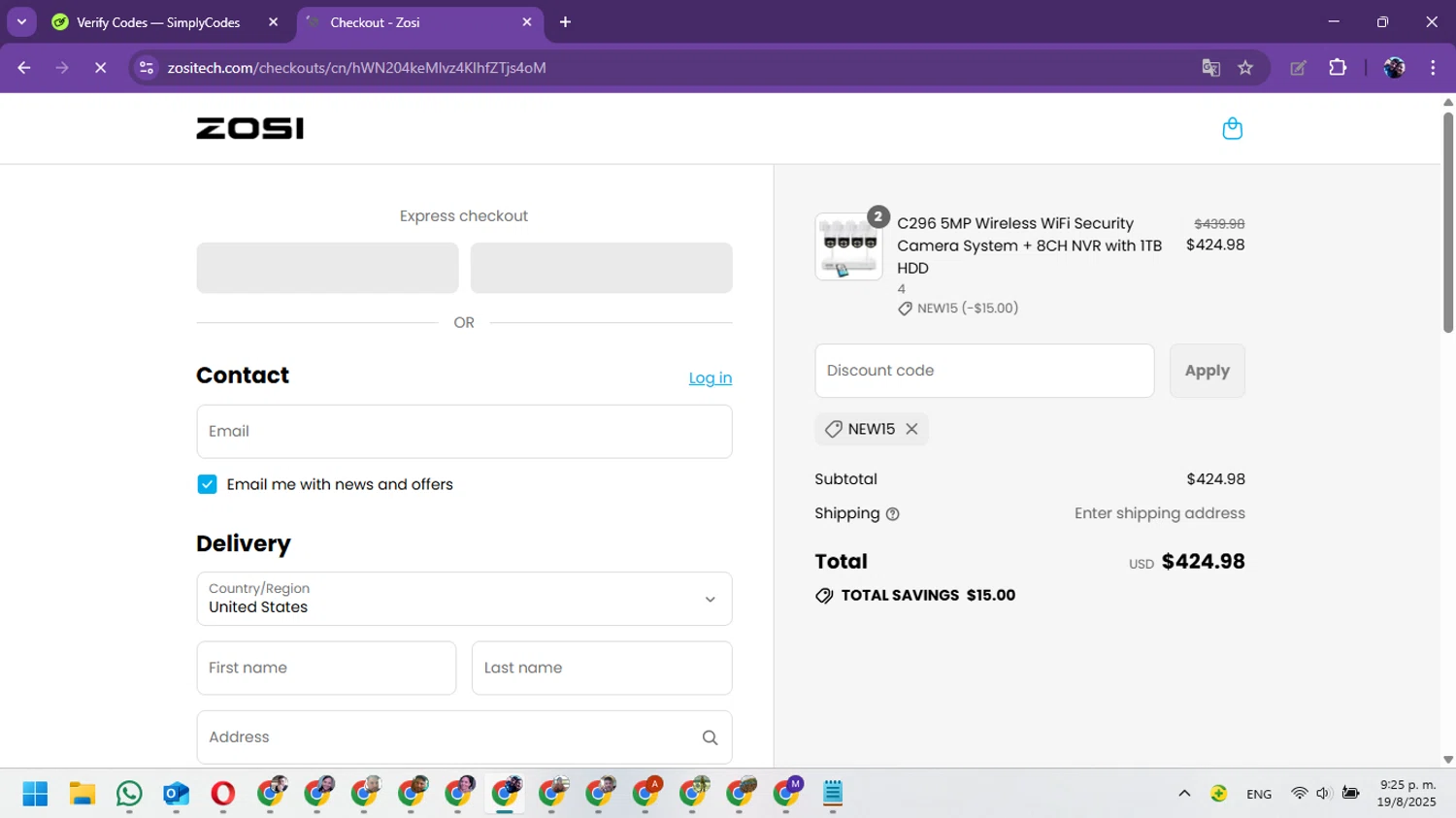The height and width of the screenshot is (818, 1456).
Task: Click the page vertical scrollbar thumb
Action: (x=1447, y=223)
